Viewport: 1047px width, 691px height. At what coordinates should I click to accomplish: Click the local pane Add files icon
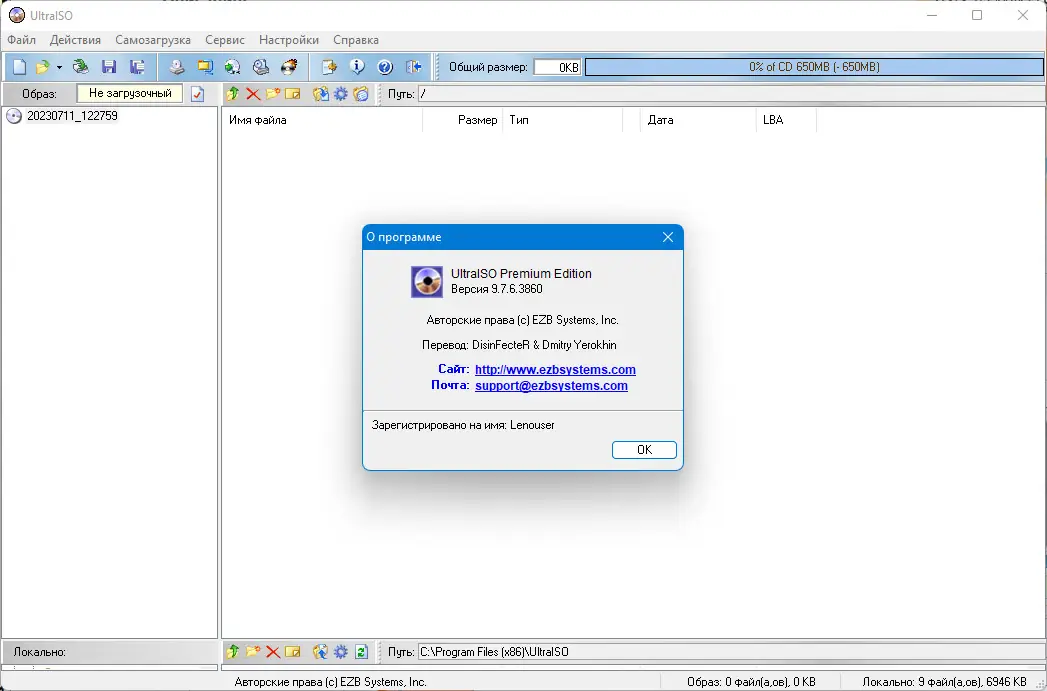(x=321, y=652)
